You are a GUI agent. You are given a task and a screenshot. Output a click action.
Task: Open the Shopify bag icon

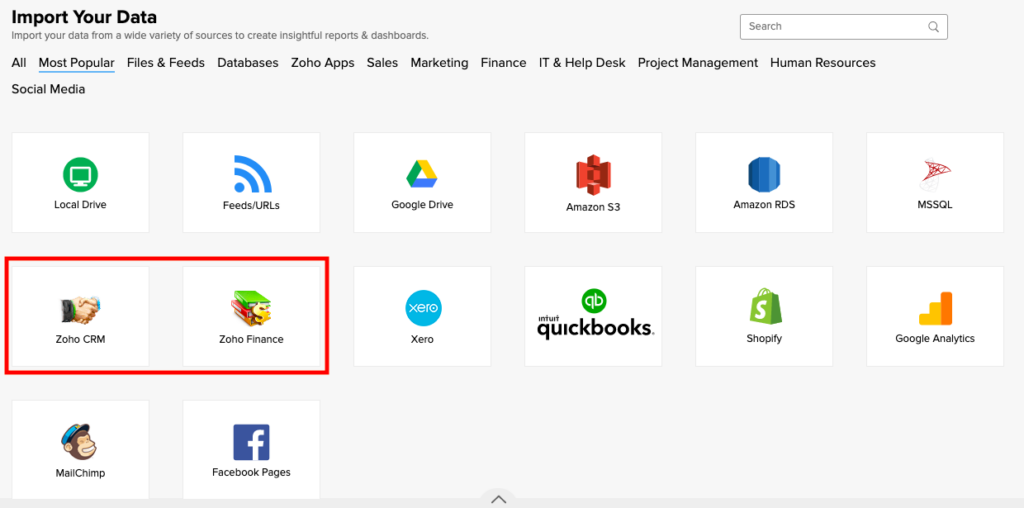coord(765,307)
